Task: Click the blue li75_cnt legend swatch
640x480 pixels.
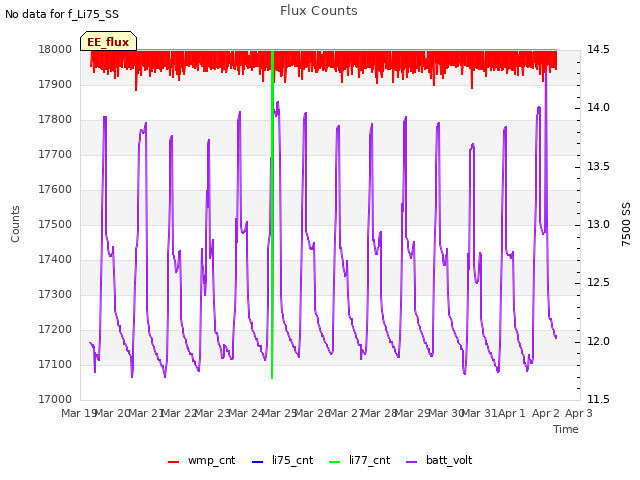Action: pyautogui.click(x=258, y=462)
